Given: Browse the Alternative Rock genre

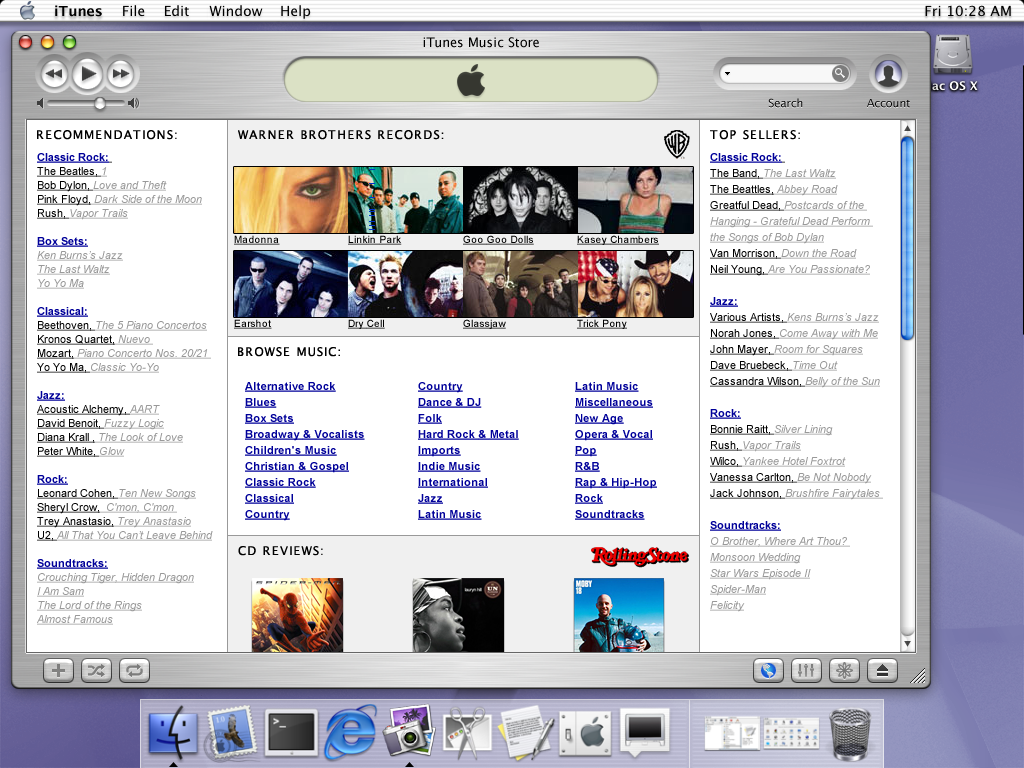Looking at the screenshot, I should [290, 387].
